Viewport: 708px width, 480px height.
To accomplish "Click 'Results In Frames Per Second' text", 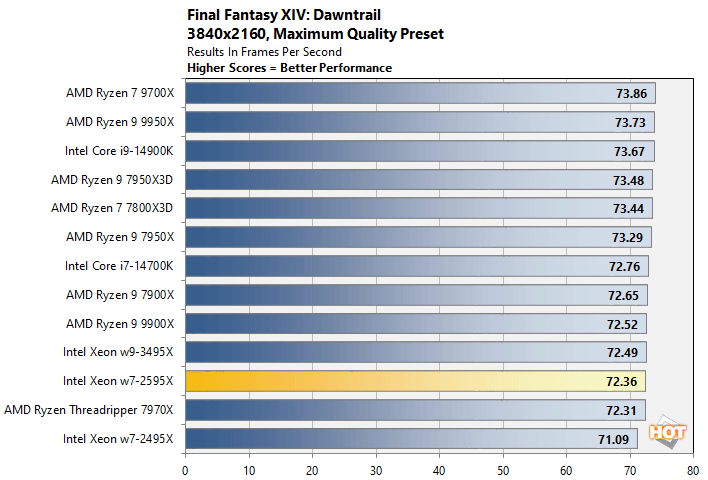I will (264, 52).
